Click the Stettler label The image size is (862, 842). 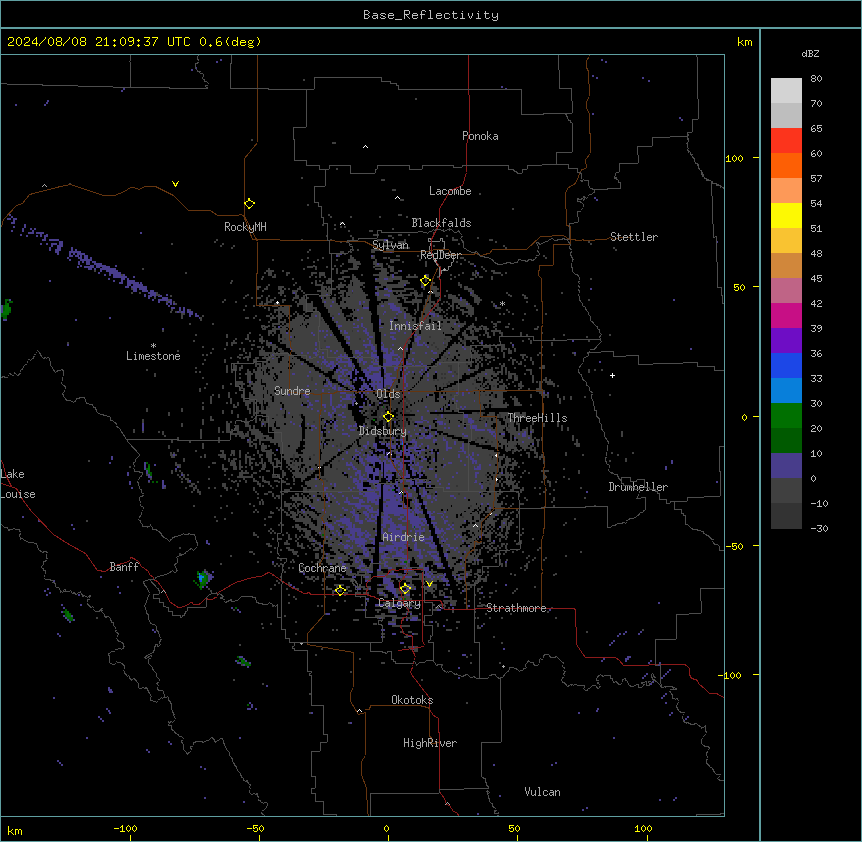pyautogui.click(x=634, y=237)
